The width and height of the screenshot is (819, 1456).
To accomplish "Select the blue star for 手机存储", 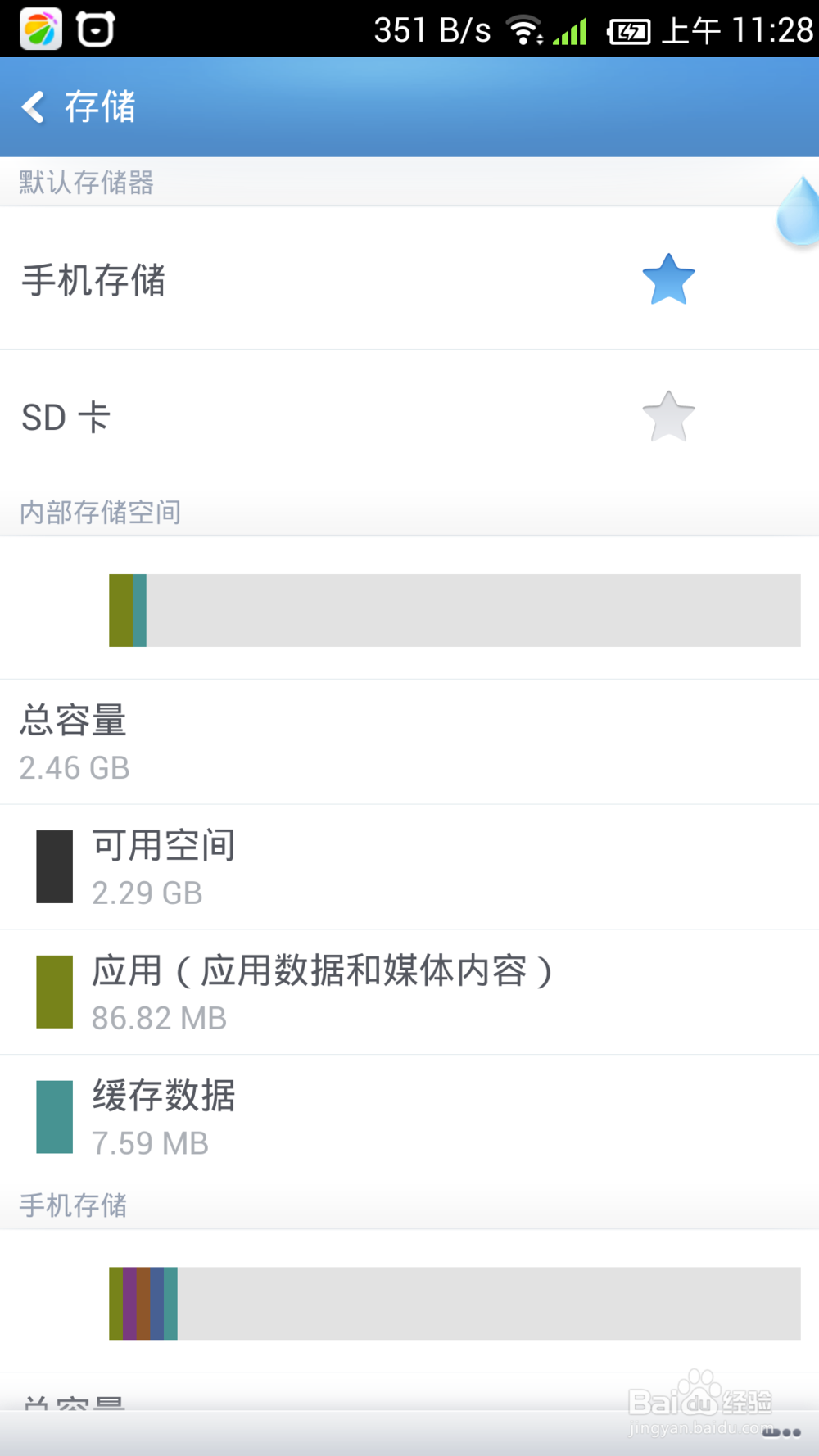I will click(x=668, y=279).
